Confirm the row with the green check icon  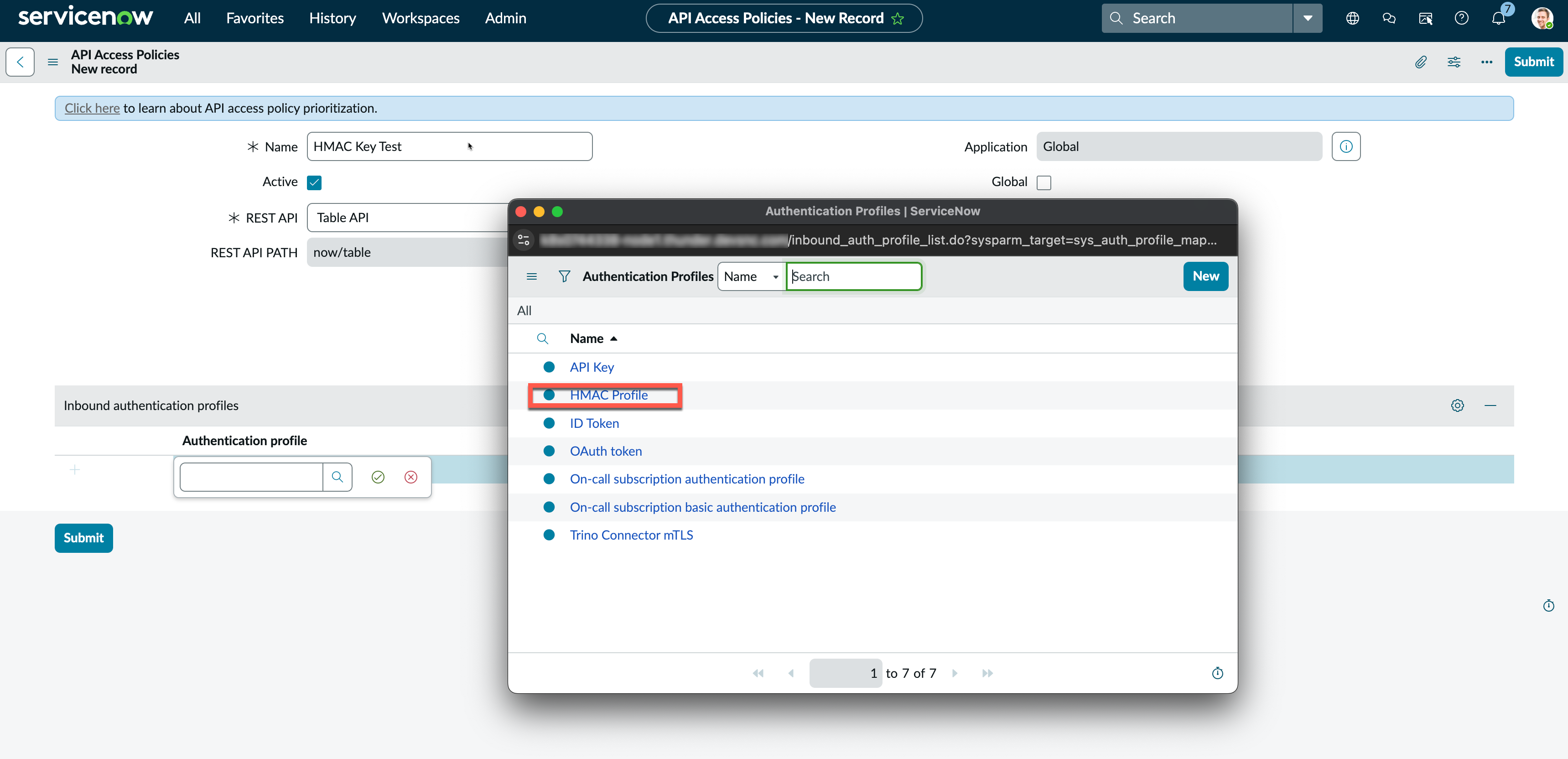tap(378, 477)
